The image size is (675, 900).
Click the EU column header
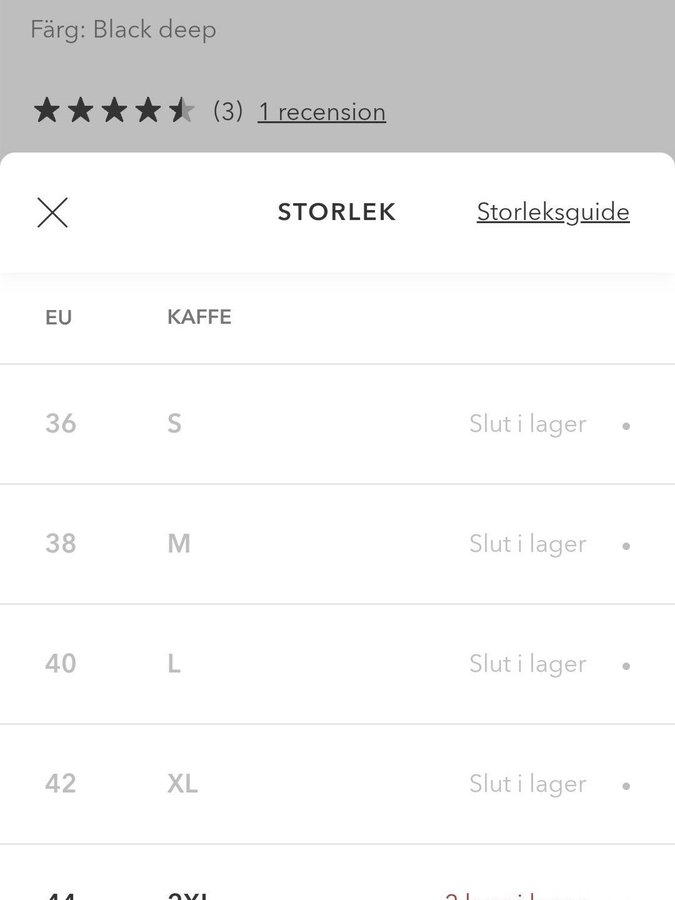point(59,318)
